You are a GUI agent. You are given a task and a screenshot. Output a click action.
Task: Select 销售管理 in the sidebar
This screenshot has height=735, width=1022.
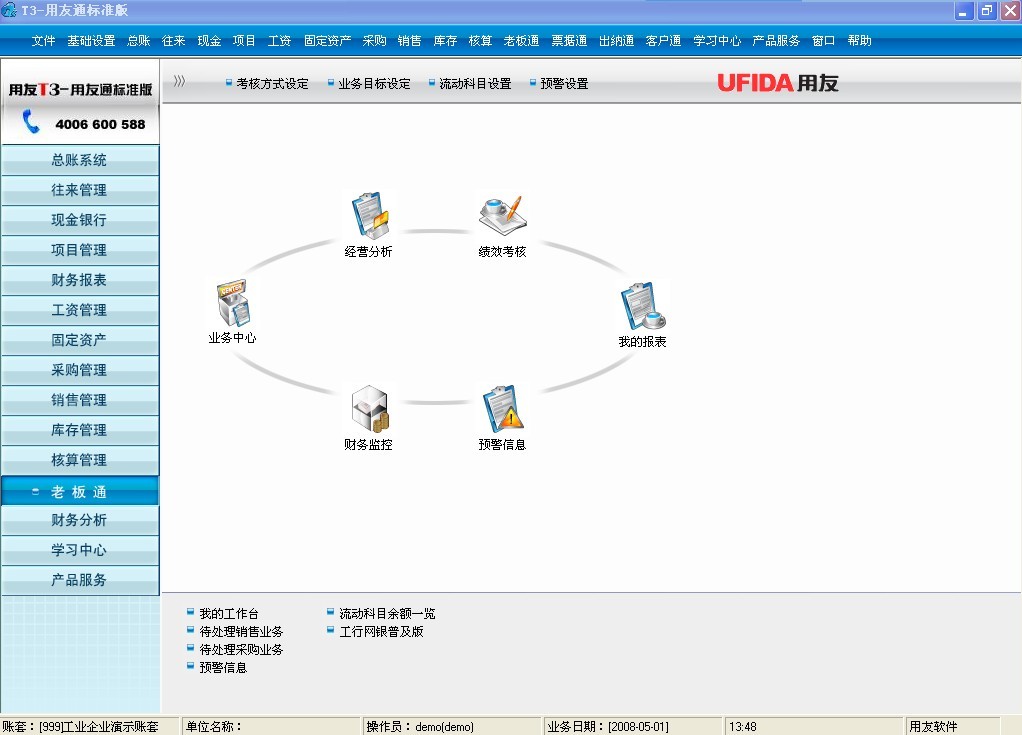click(x=80, y=399)
